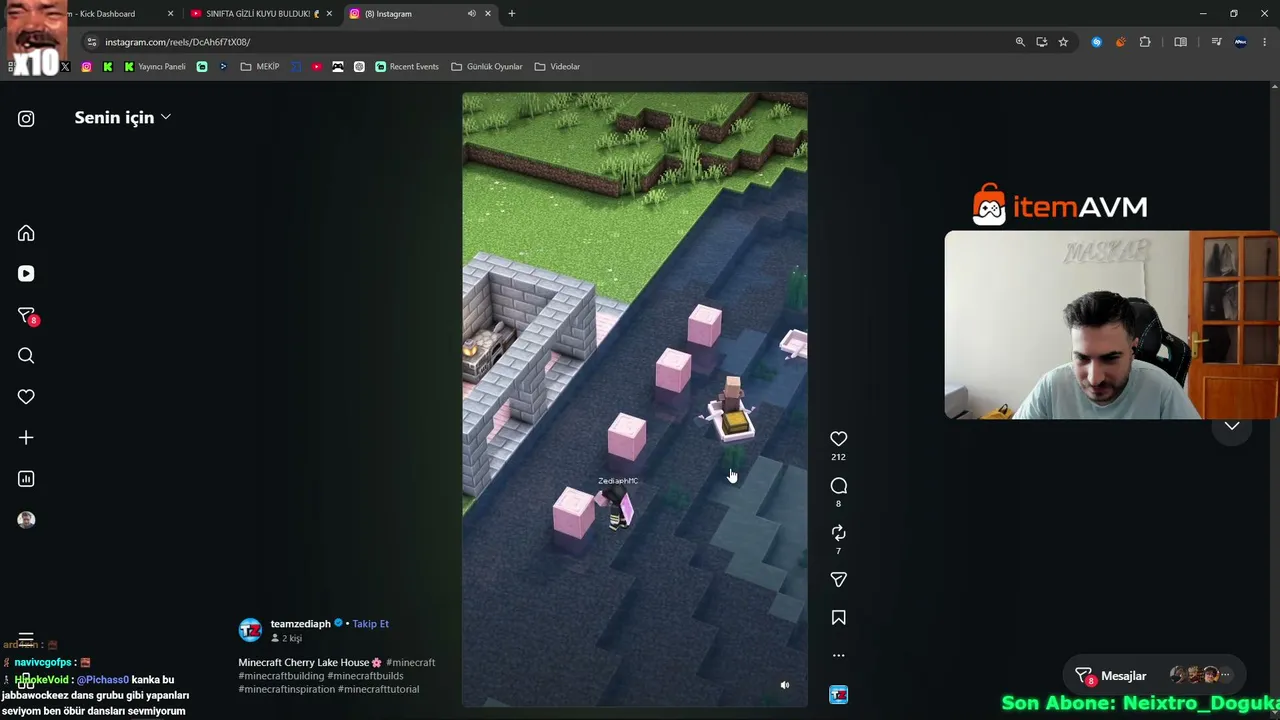Screen dimensions: 1280x720
Task: Like the reel with the heart icon
Action: (839, 439)
